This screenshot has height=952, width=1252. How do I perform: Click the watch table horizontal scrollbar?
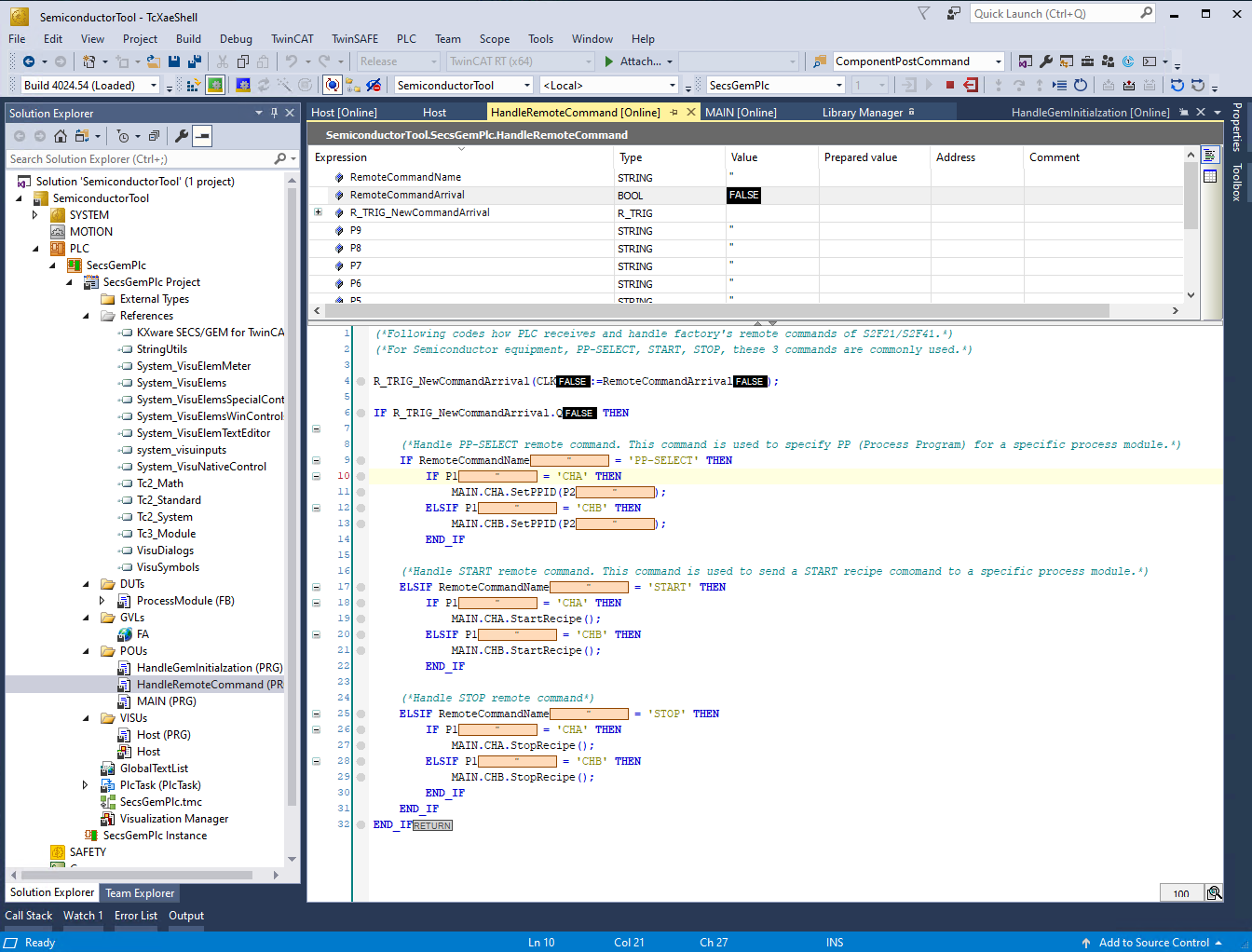click(x=716, y=310)
